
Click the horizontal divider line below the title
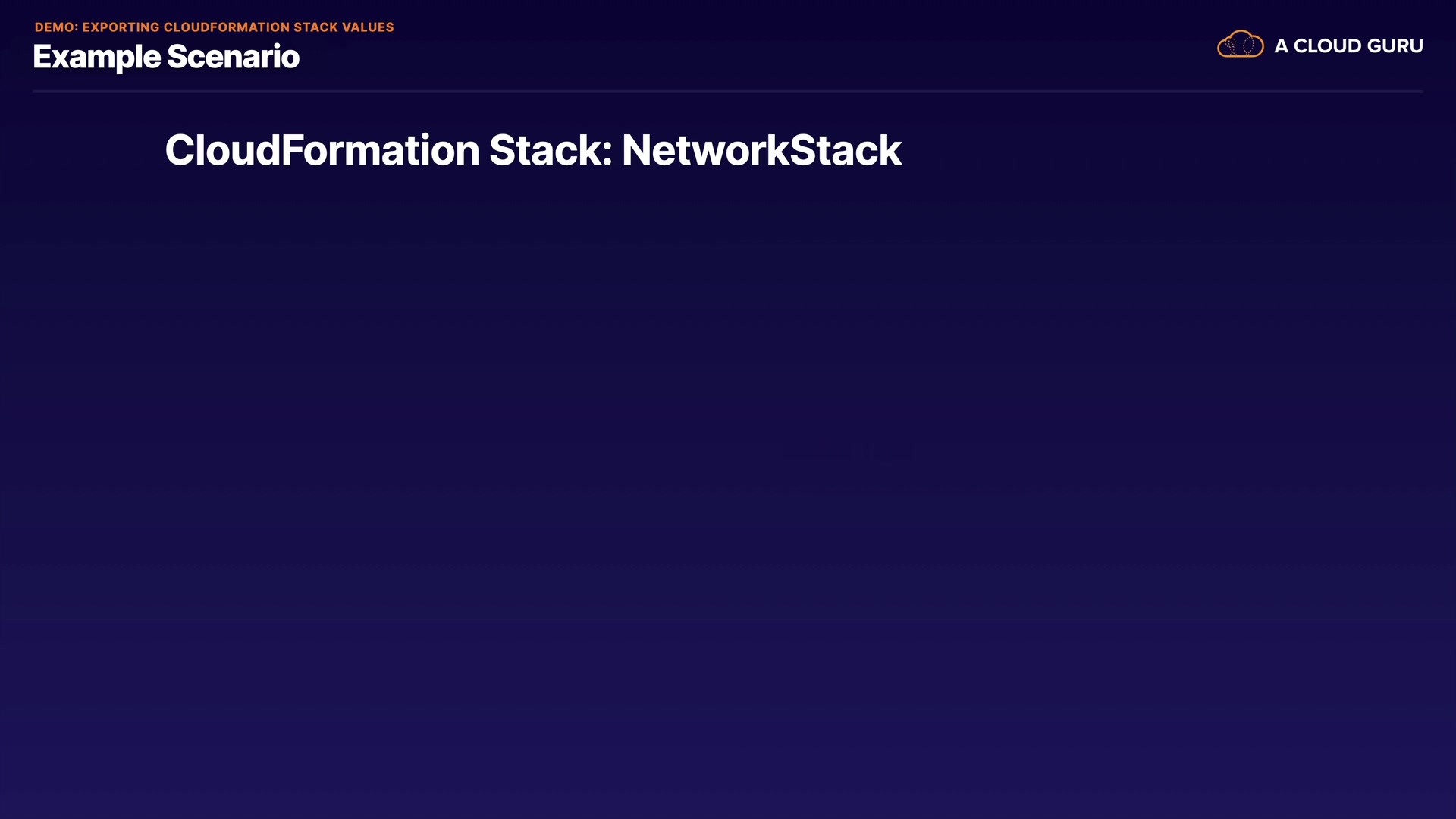click(x=728, y=91)
